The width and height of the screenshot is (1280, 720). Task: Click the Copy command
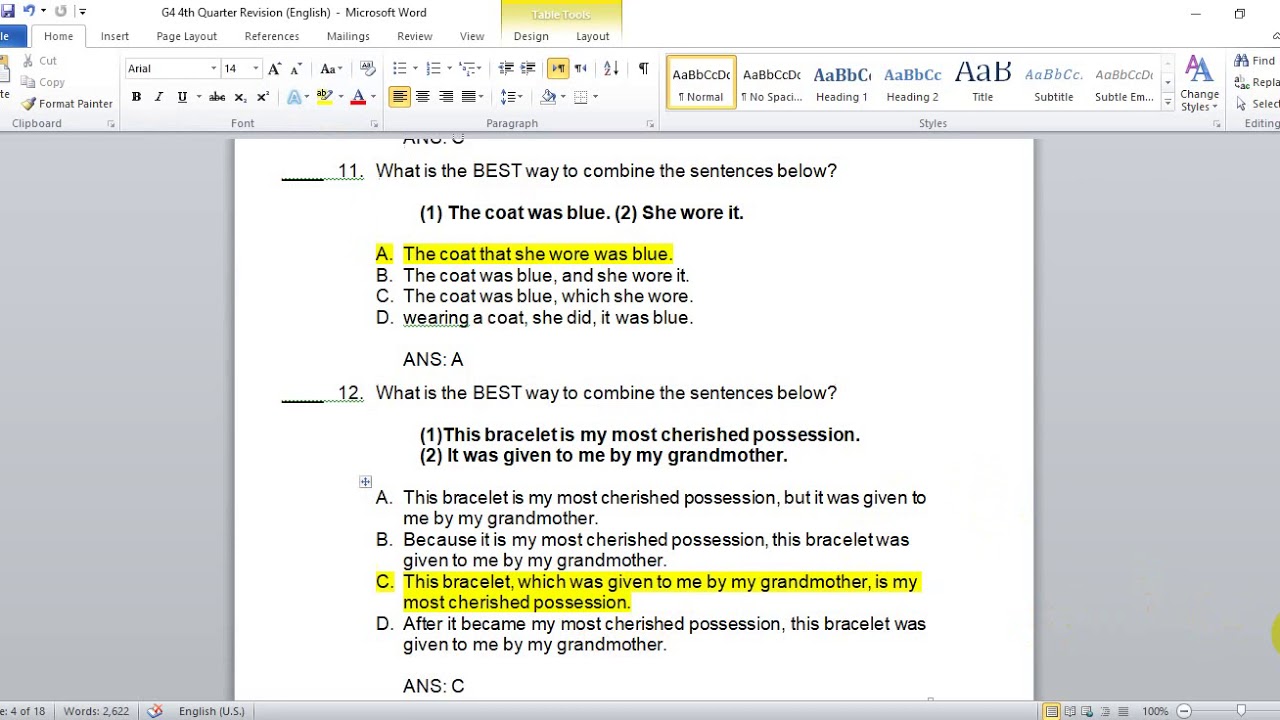[x=45, y=82]
